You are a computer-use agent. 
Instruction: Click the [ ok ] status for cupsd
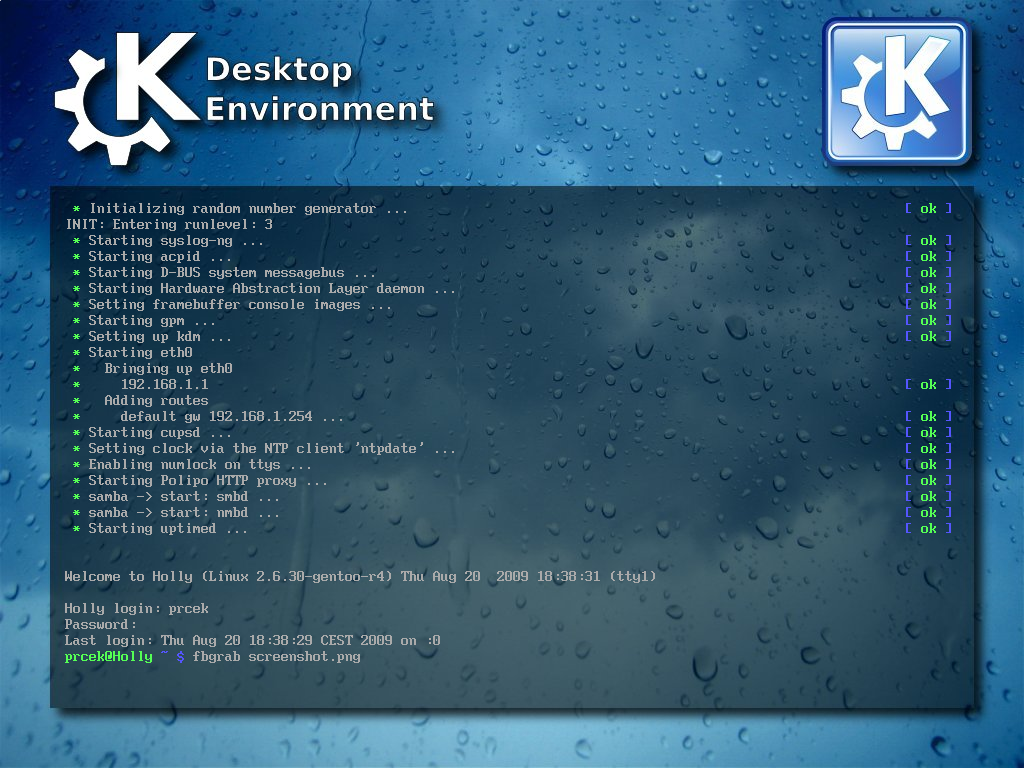[928, 433]
